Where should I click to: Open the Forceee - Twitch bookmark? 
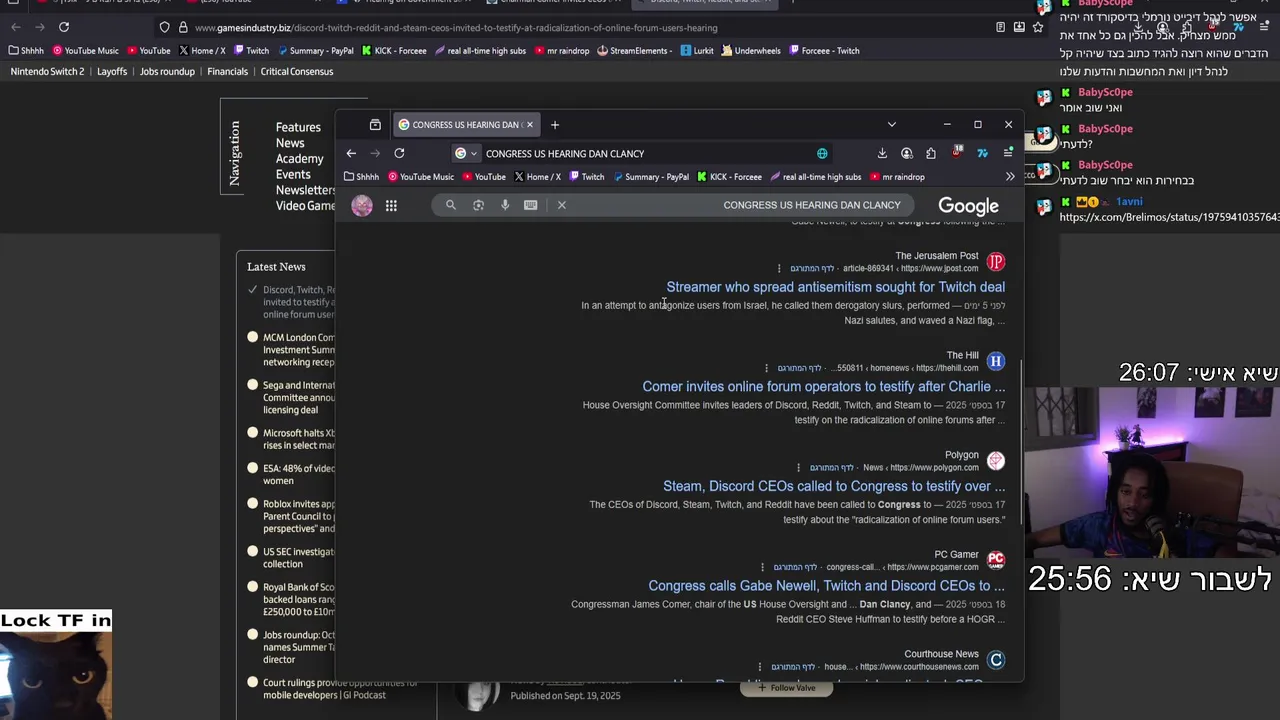click(824, 51)
